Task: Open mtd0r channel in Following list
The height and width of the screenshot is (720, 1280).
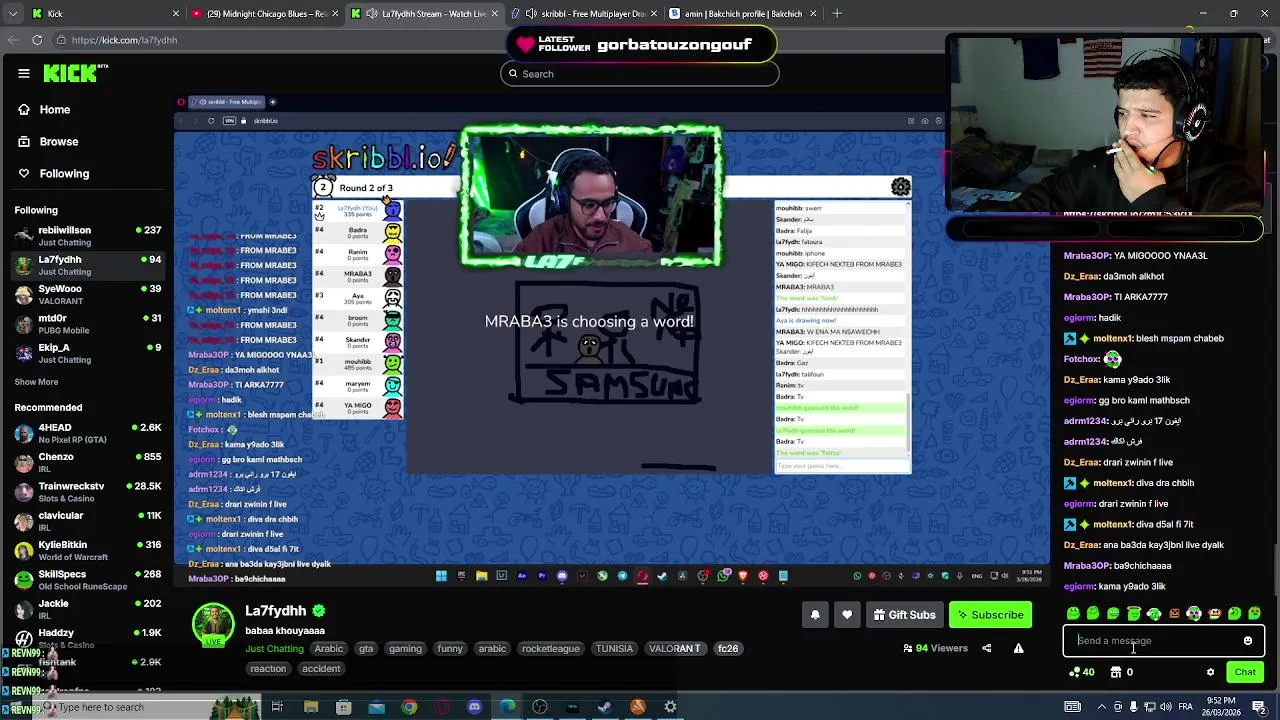Action: pyautogui.click(x=88, y=324)
